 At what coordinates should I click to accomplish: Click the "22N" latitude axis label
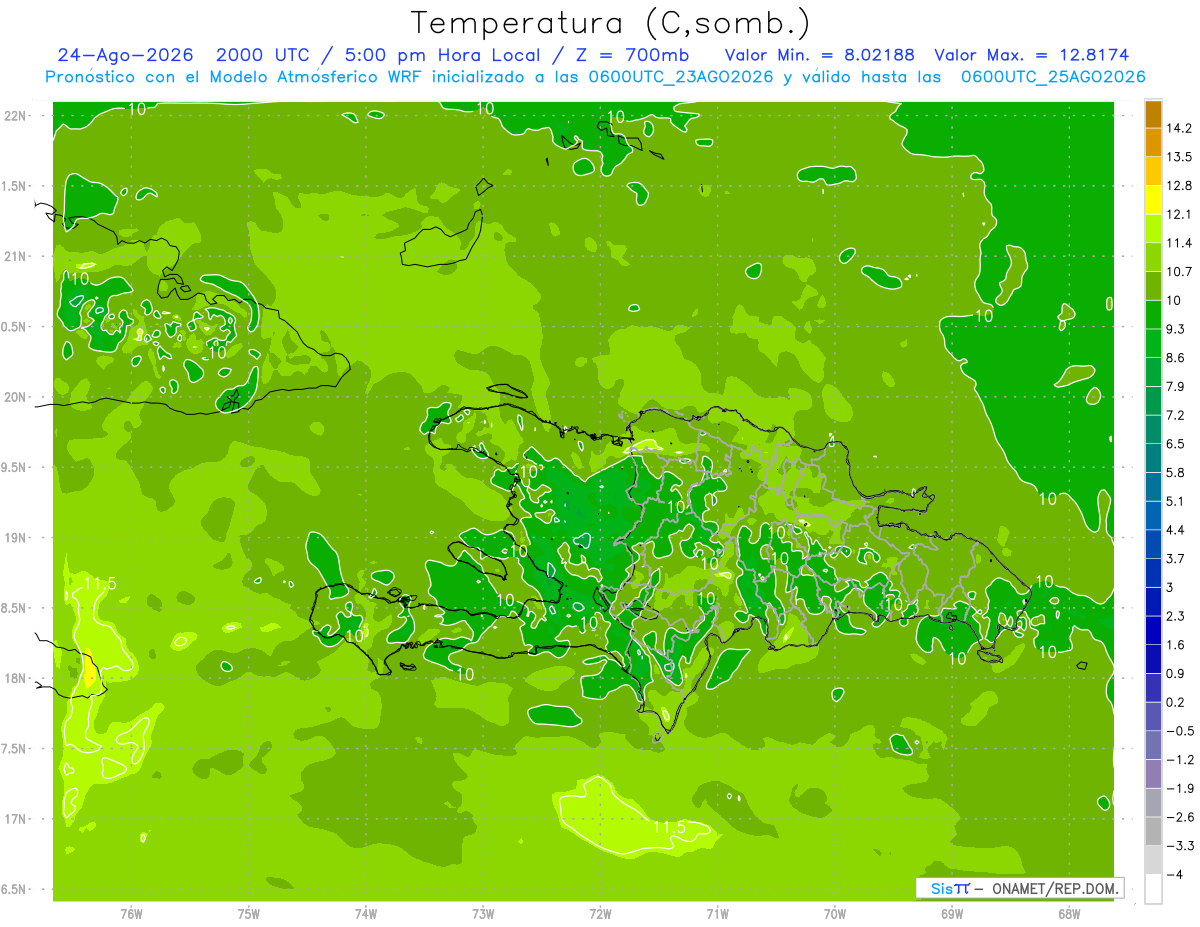pos(14,116)
